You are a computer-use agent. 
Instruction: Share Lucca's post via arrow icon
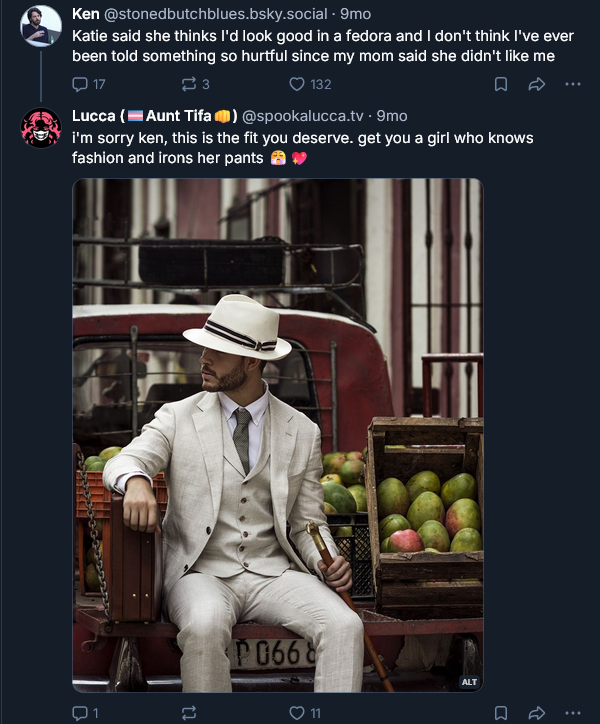tap(537, 713)
